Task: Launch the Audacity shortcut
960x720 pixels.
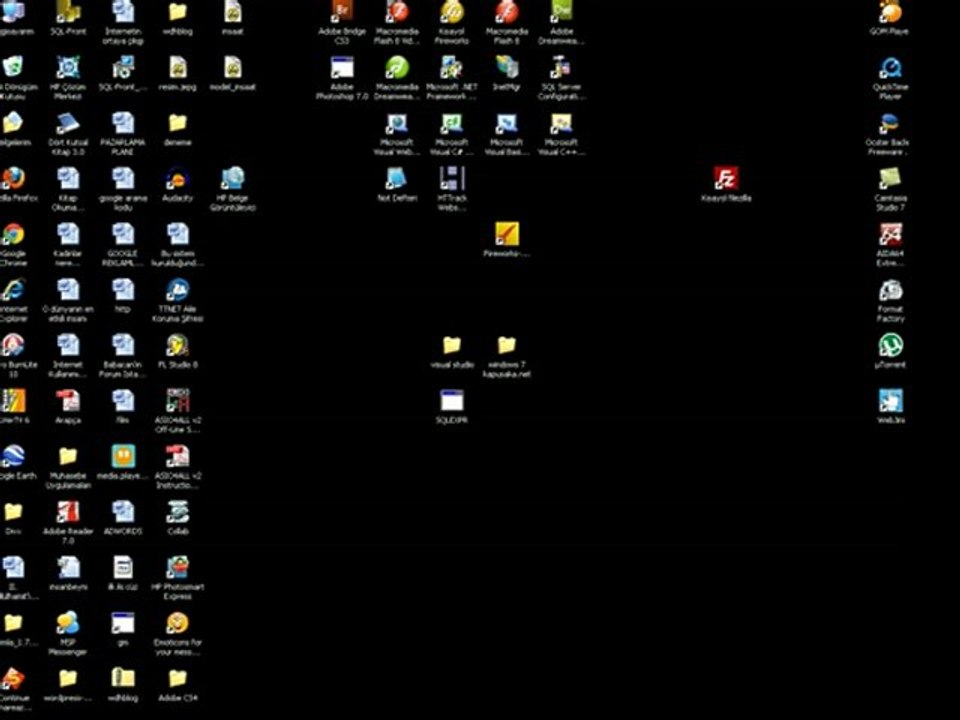Action: pyautogui.click(x=178, y=178)
